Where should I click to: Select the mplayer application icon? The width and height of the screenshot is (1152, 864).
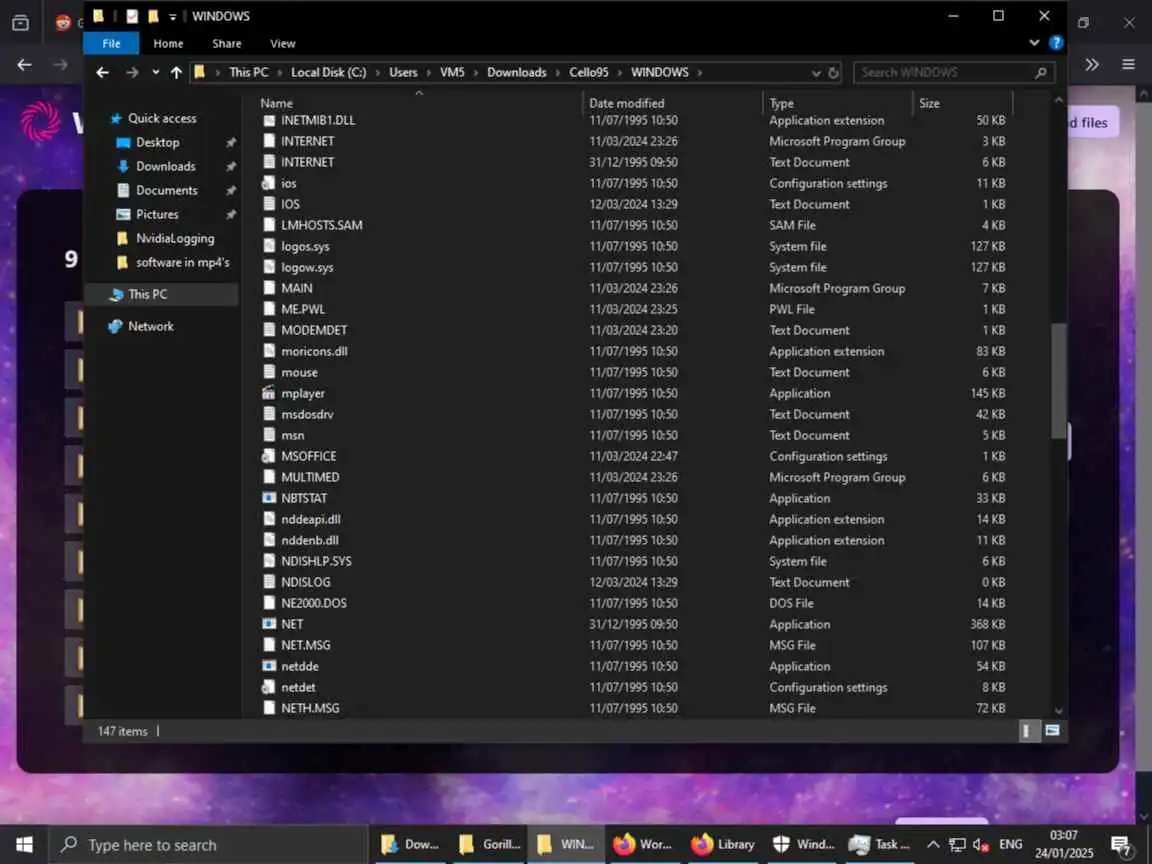pyautogui.click(x=269, y=393)
